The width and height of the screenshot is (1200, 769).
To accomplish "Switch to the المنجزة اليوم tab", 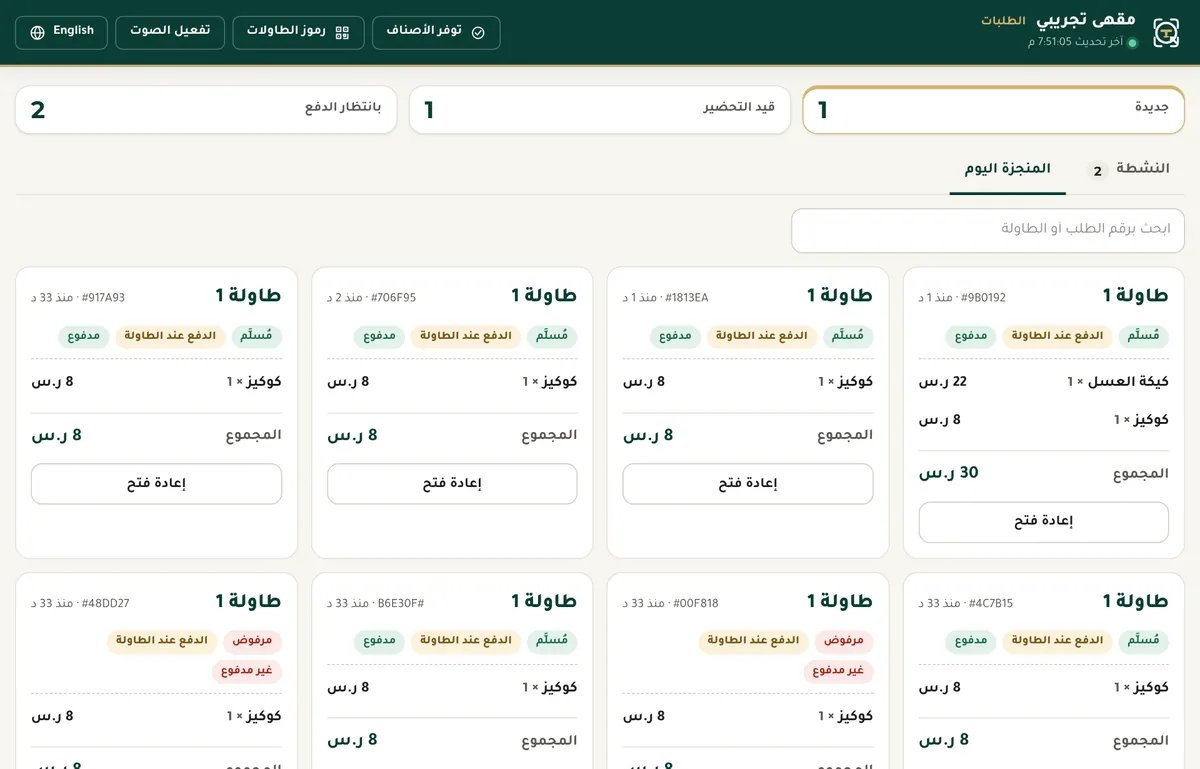I will point(1007,170).
